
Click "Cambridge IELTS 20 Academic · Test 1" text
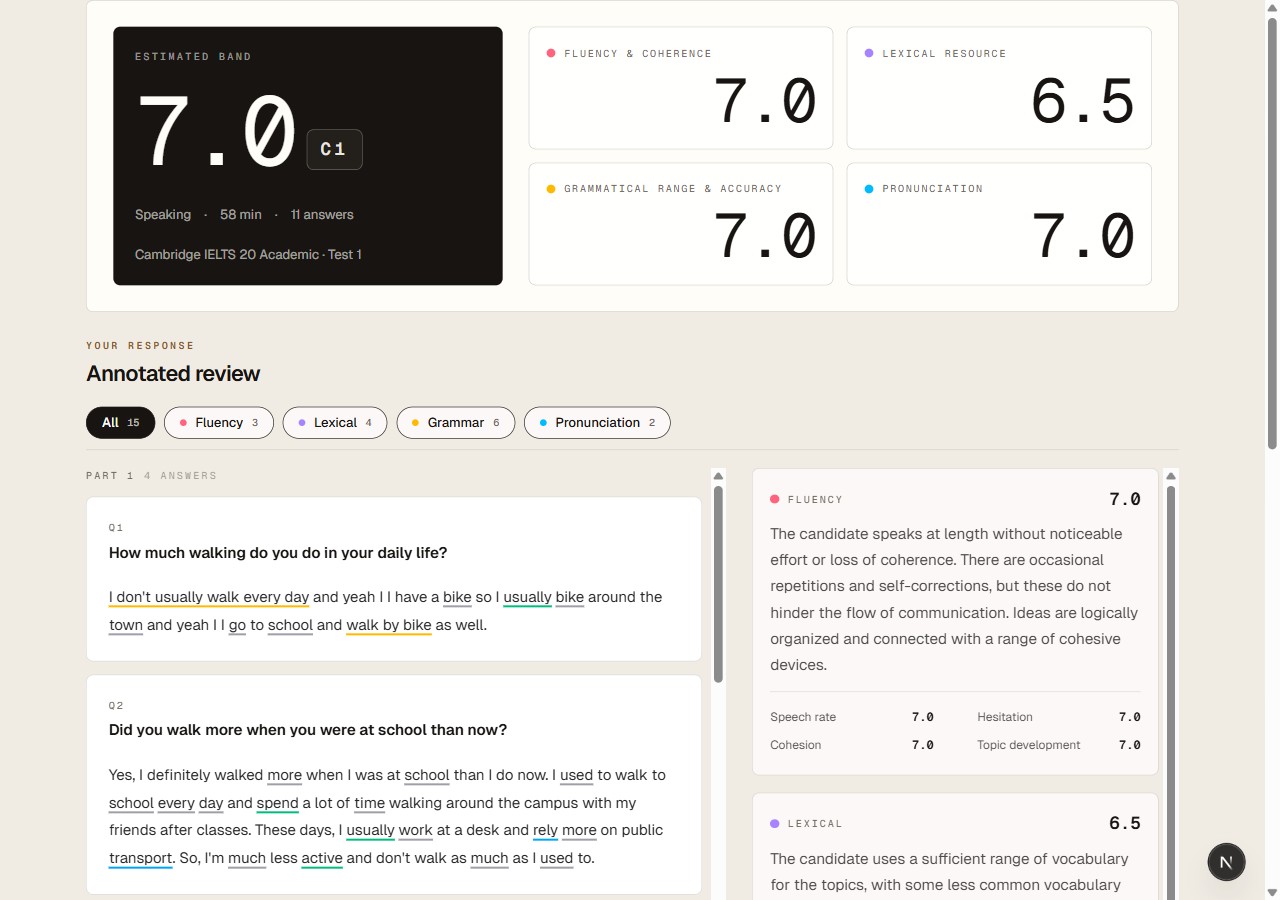(249, 255)
